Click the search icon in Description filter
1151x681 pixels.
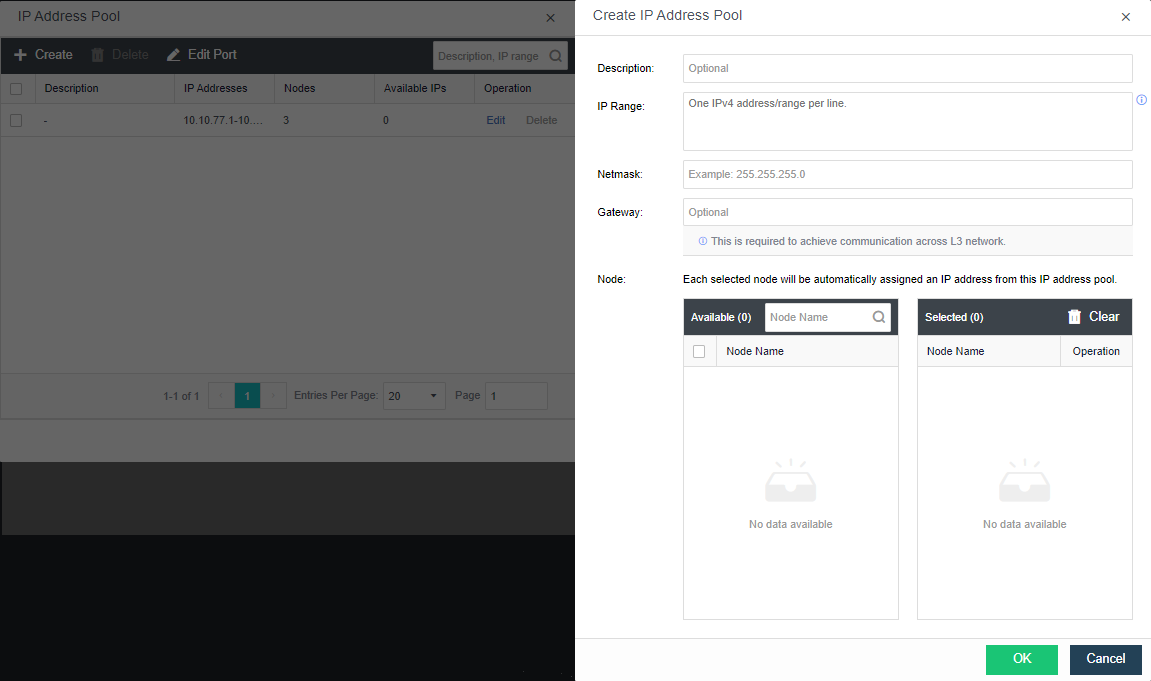tap(556, 56)
